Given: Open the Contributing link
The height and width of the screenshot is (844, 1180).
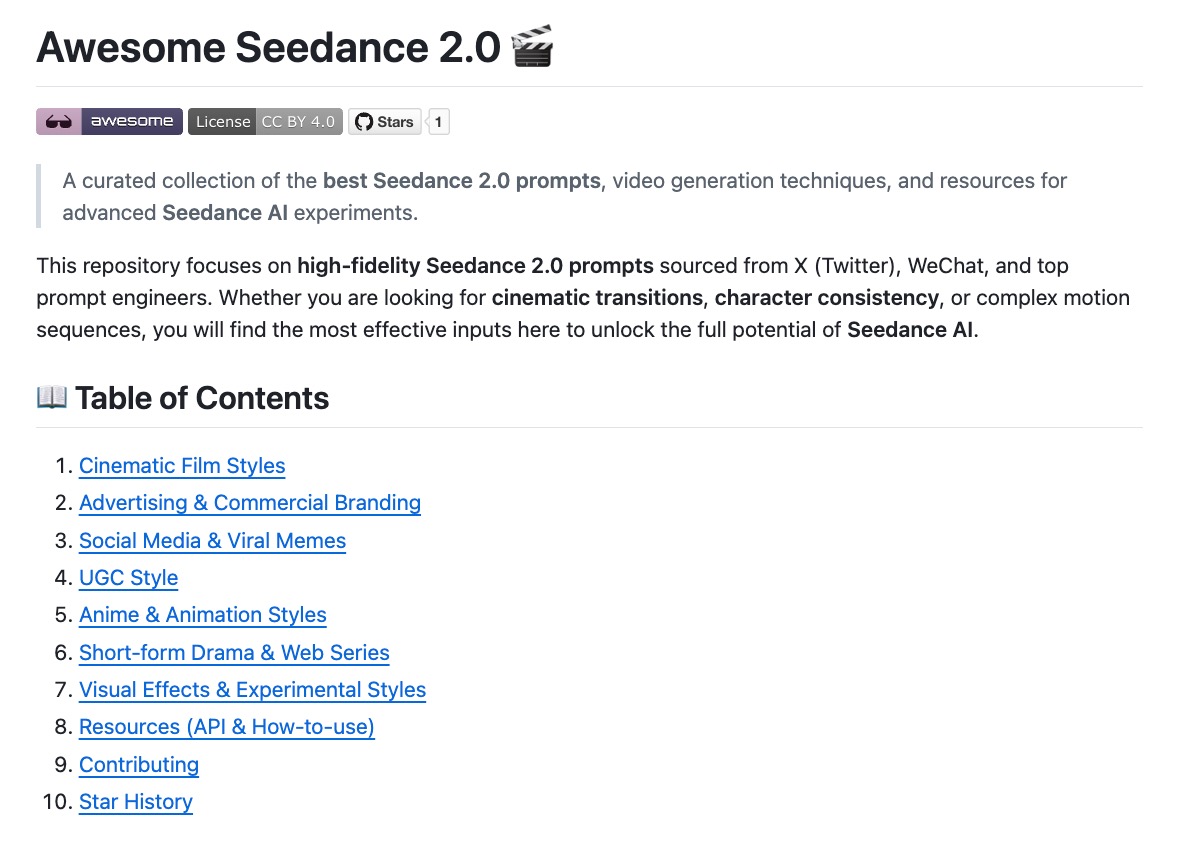Looking at the screenshot, I should point(139,765).
